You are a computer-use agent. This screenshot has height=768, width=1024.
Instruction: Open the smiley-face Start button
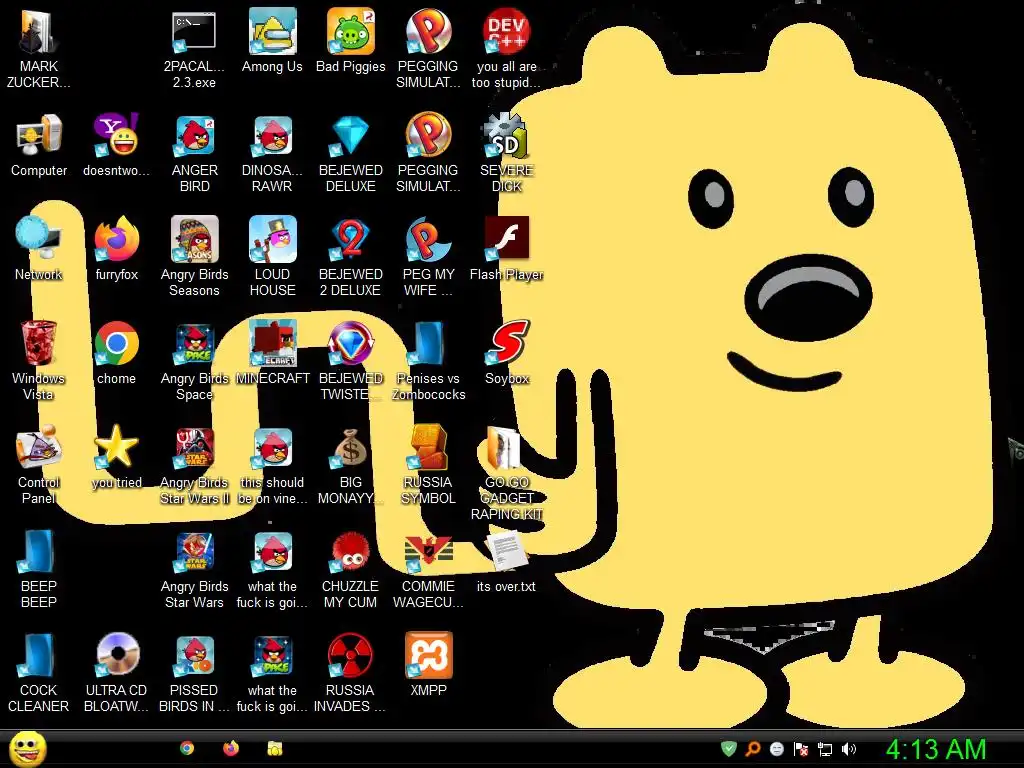pyautogui.click(x=27, y=748)
